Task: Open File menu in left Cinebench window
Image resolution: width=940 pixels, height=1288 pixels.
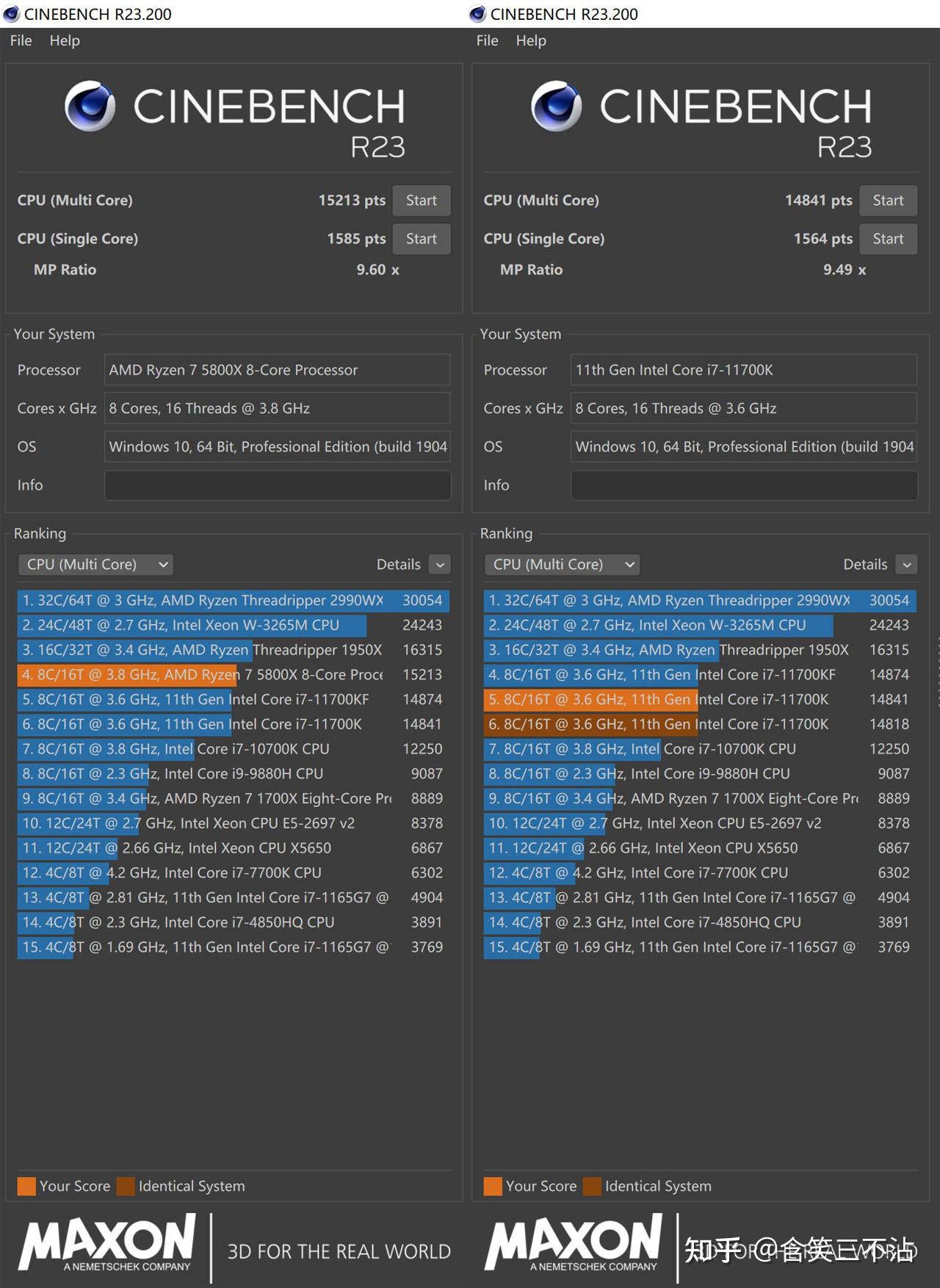Action: coord(21,41)
